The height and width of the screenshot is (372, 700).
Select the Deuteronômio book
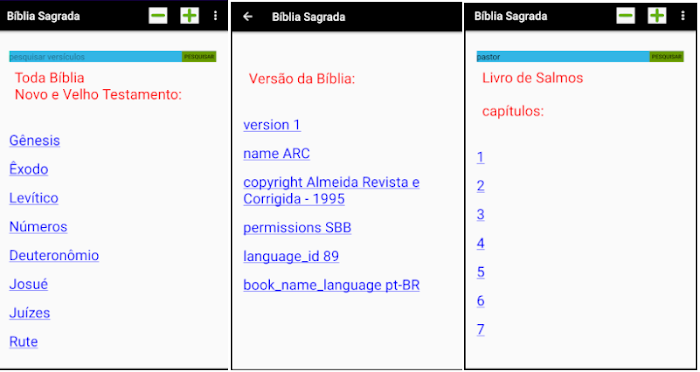pos(54,256)
